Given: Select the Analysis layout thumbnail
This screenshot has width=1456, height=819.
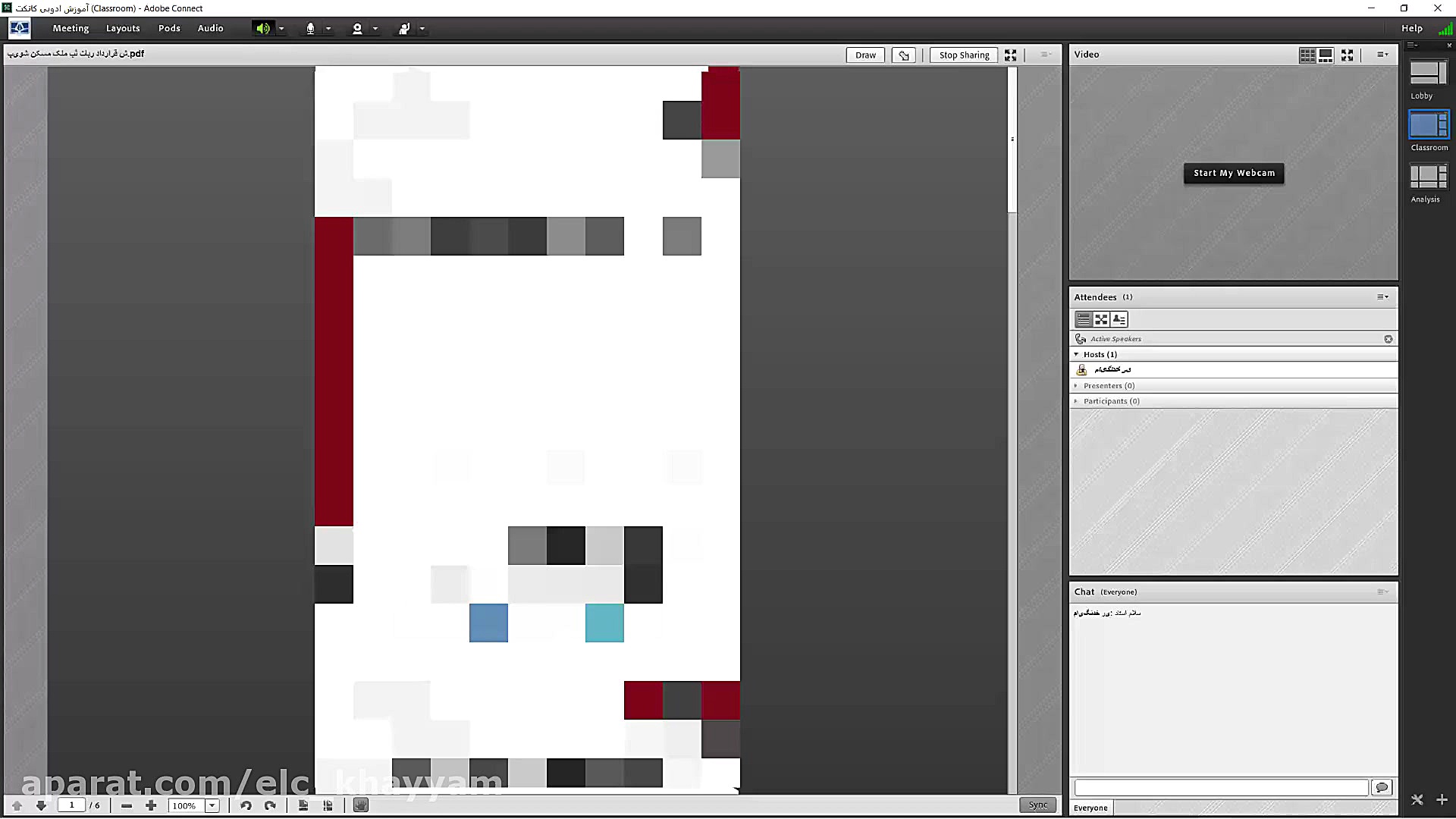Looking at the screenshot, I should [x=1428, y=177].
